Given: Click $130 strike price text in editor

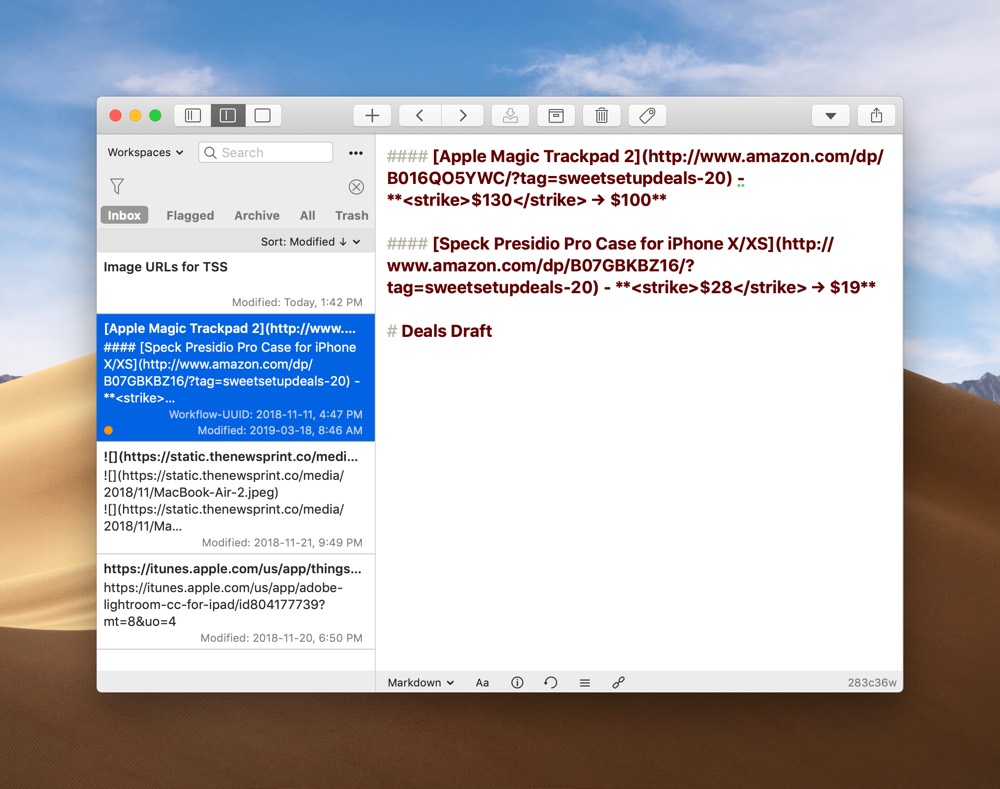Looking at the screenshot, I should (492, 200).
